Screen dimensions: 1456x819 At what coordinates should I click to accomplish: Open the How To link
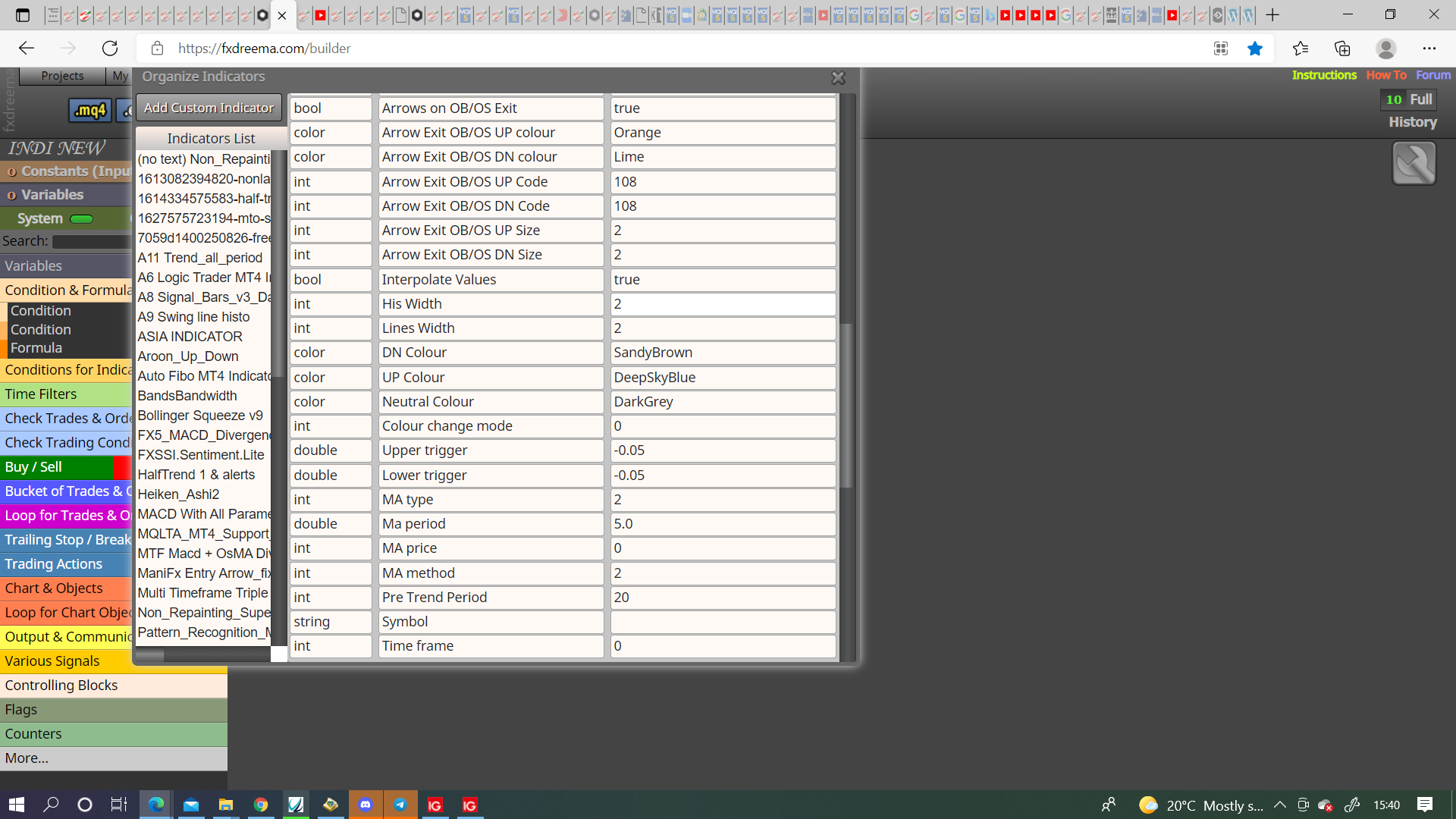tap(1386, 75)
